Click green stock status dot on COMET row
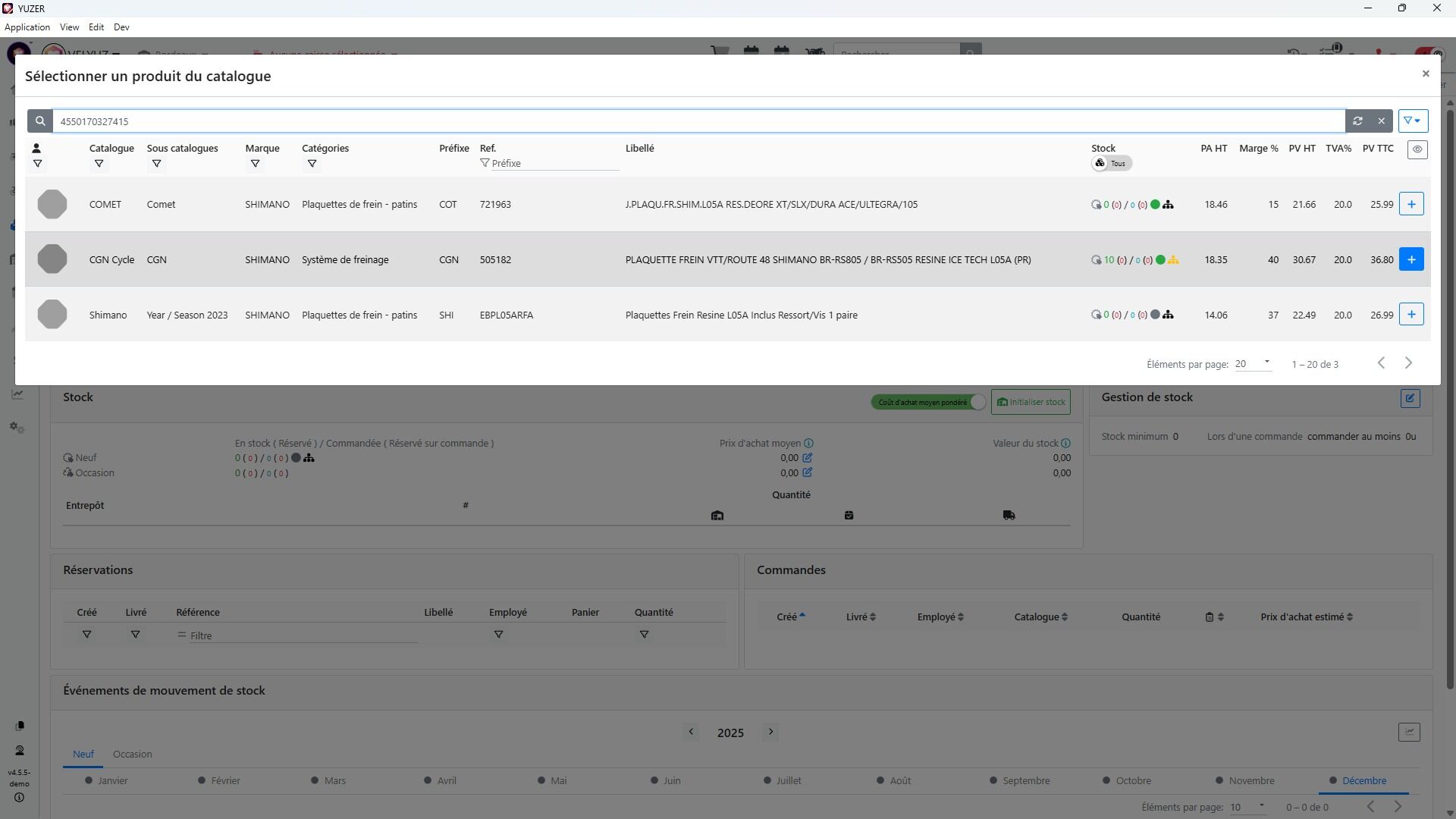Viewport: 1456px width, 819px height. 1155,205
